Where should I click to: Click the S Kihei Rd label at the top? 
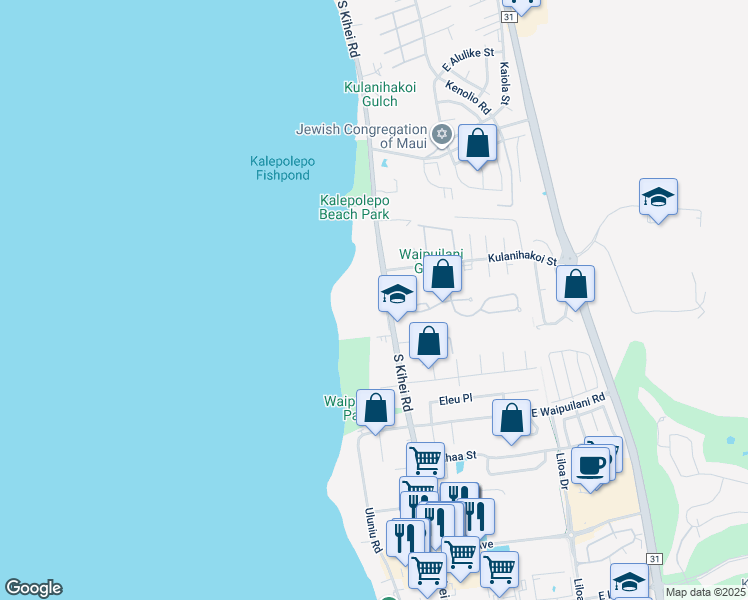pyautogui.click(x=349, y=29)
